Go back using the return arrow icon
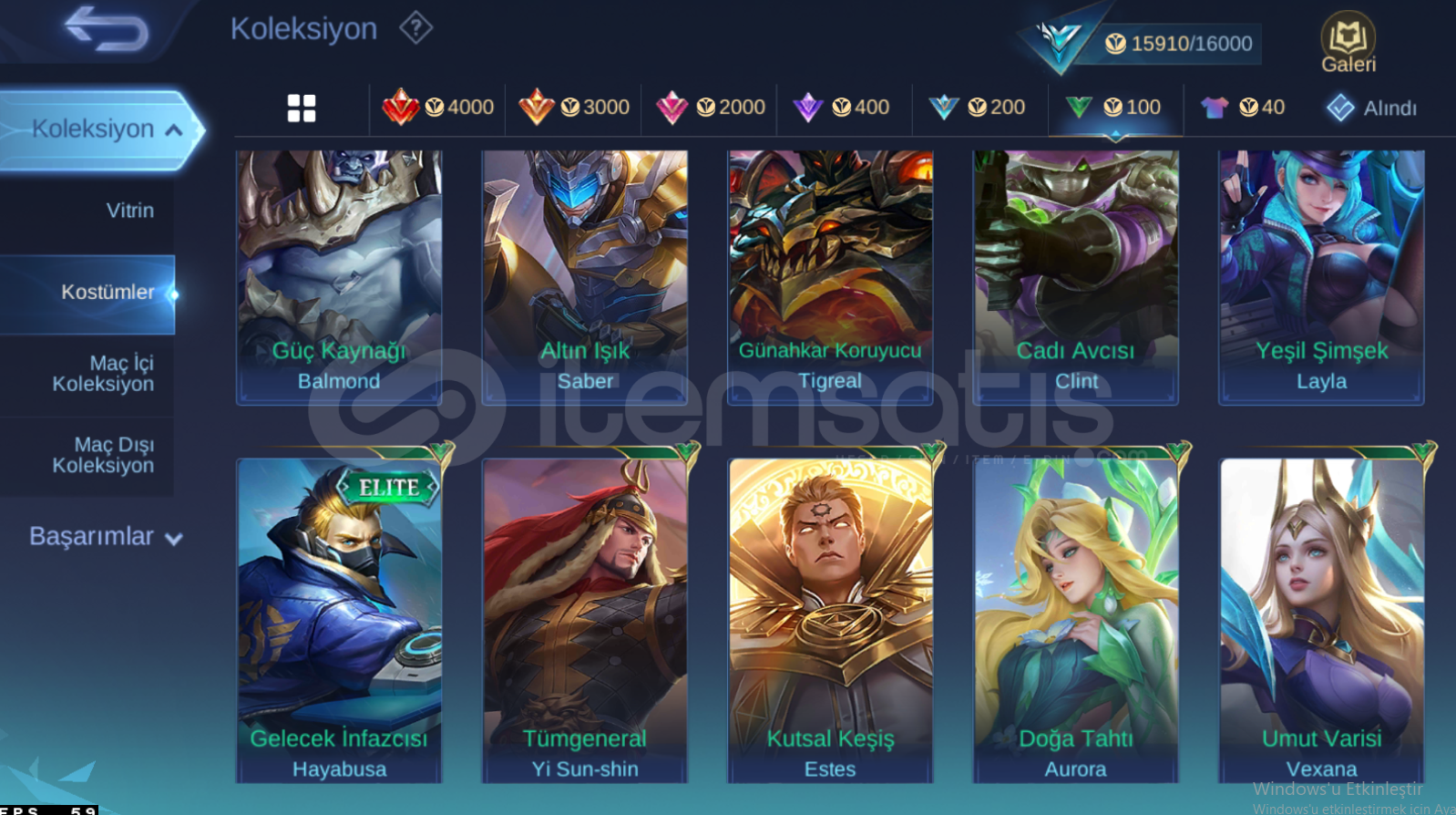1456x815 pixels. [x=107, y=28]
